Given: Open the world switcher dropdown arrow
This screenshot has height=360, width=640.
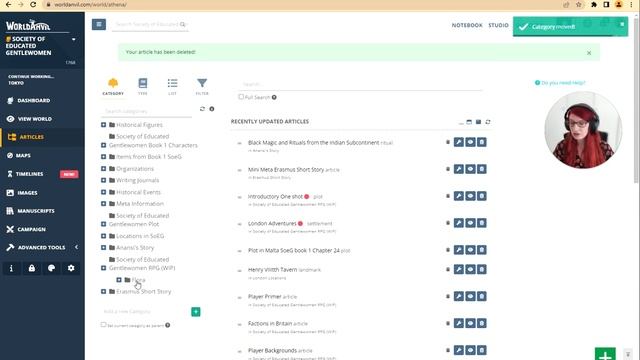Looking at the screenshot, I should [x=73, y=40].
